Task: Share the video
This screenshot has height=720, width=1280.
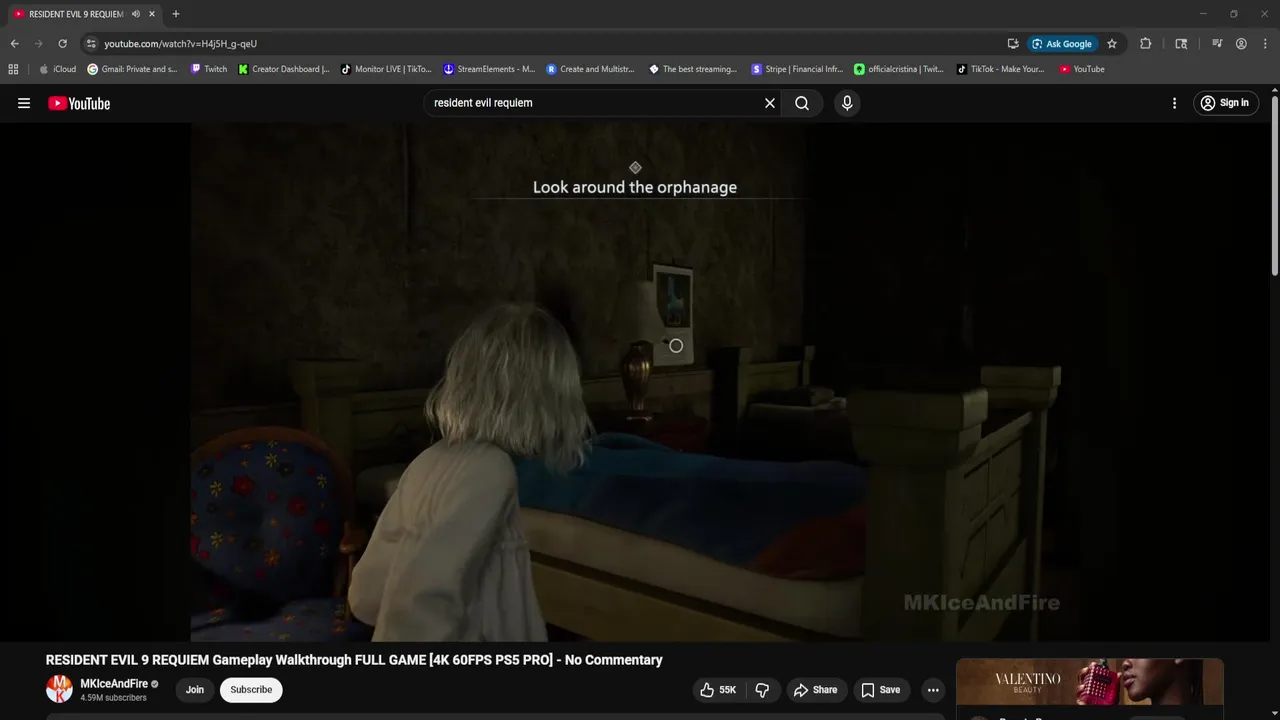Action: [815, 690]
